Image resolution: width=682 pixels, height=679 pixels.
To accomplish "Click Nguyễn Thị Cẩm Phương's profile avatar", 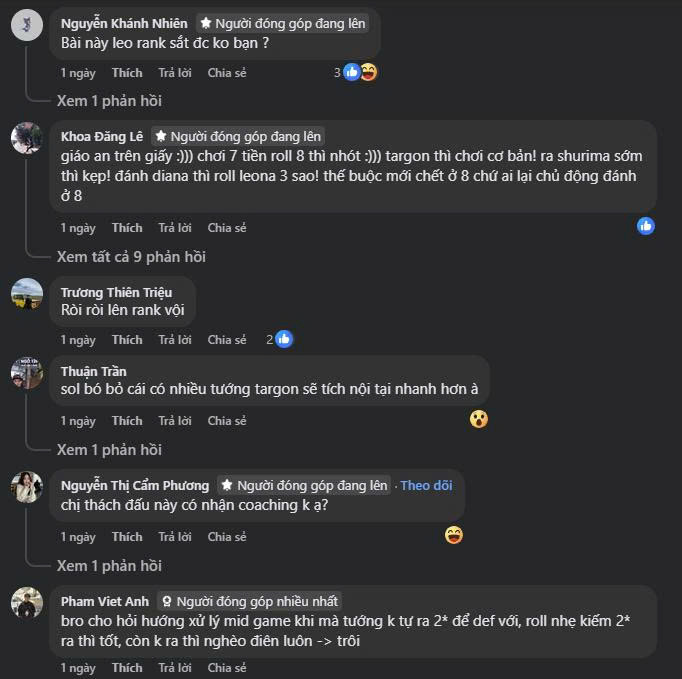I will 27,487.
